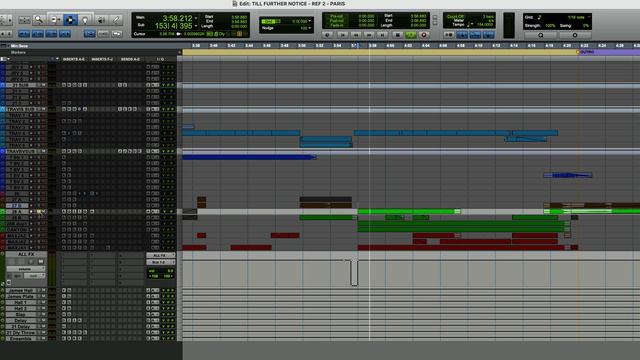Image resolution: width=640 pixels, height=360 pixels.
Task: Select the ALL FX track name
Action: pos(26,254)
